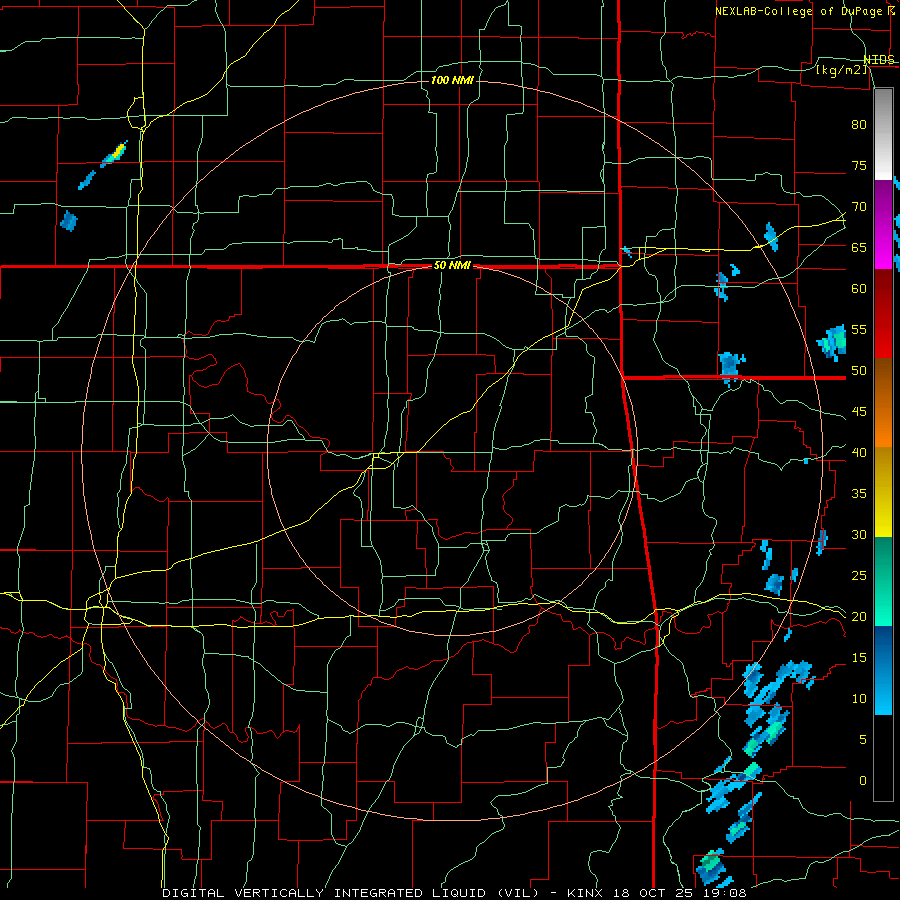900x900 pixels.
Task: Click the 20 value on the color scale
Action: (859, 617)
